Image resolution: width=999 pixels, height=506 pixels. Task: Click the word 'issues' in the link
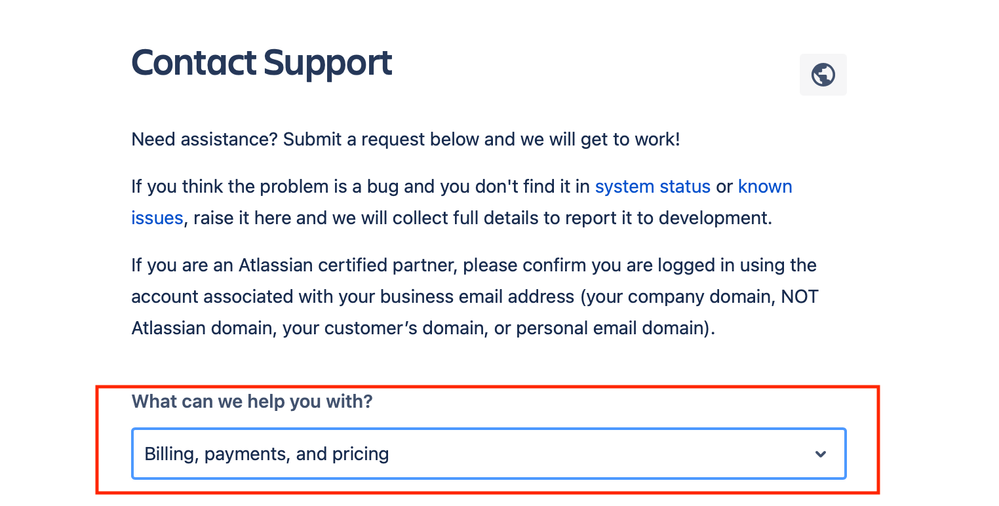[157, 218]
